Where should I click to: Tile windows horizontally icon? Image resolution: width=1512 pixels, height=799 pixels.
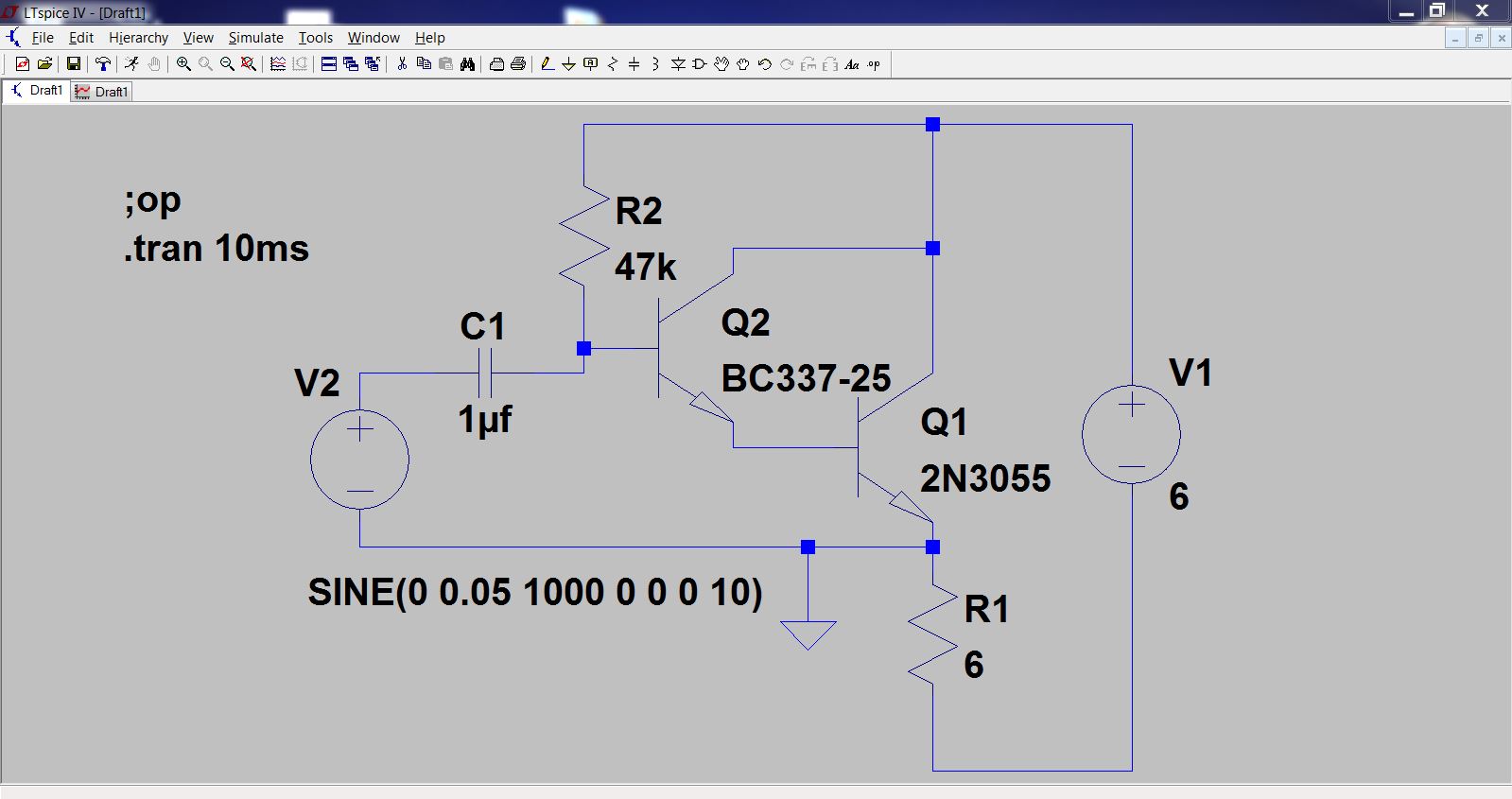329,64
